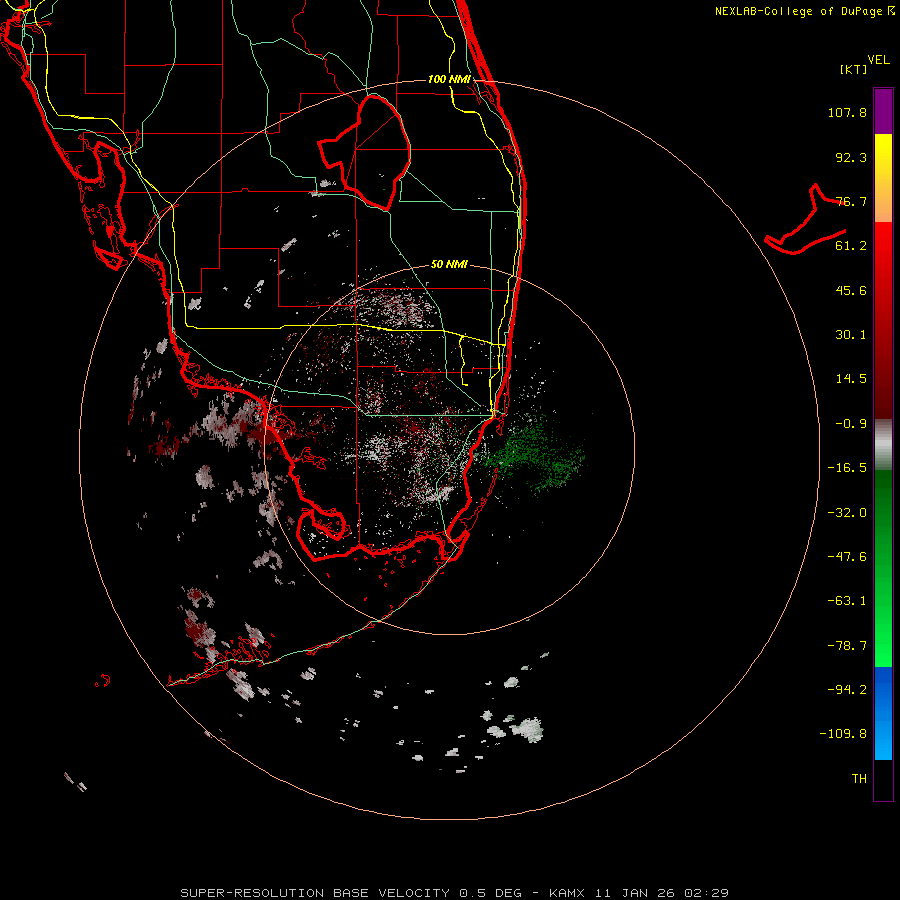Click the [KT] units label
The height and width of the screenshot is (900, 900).
point(854,69)
